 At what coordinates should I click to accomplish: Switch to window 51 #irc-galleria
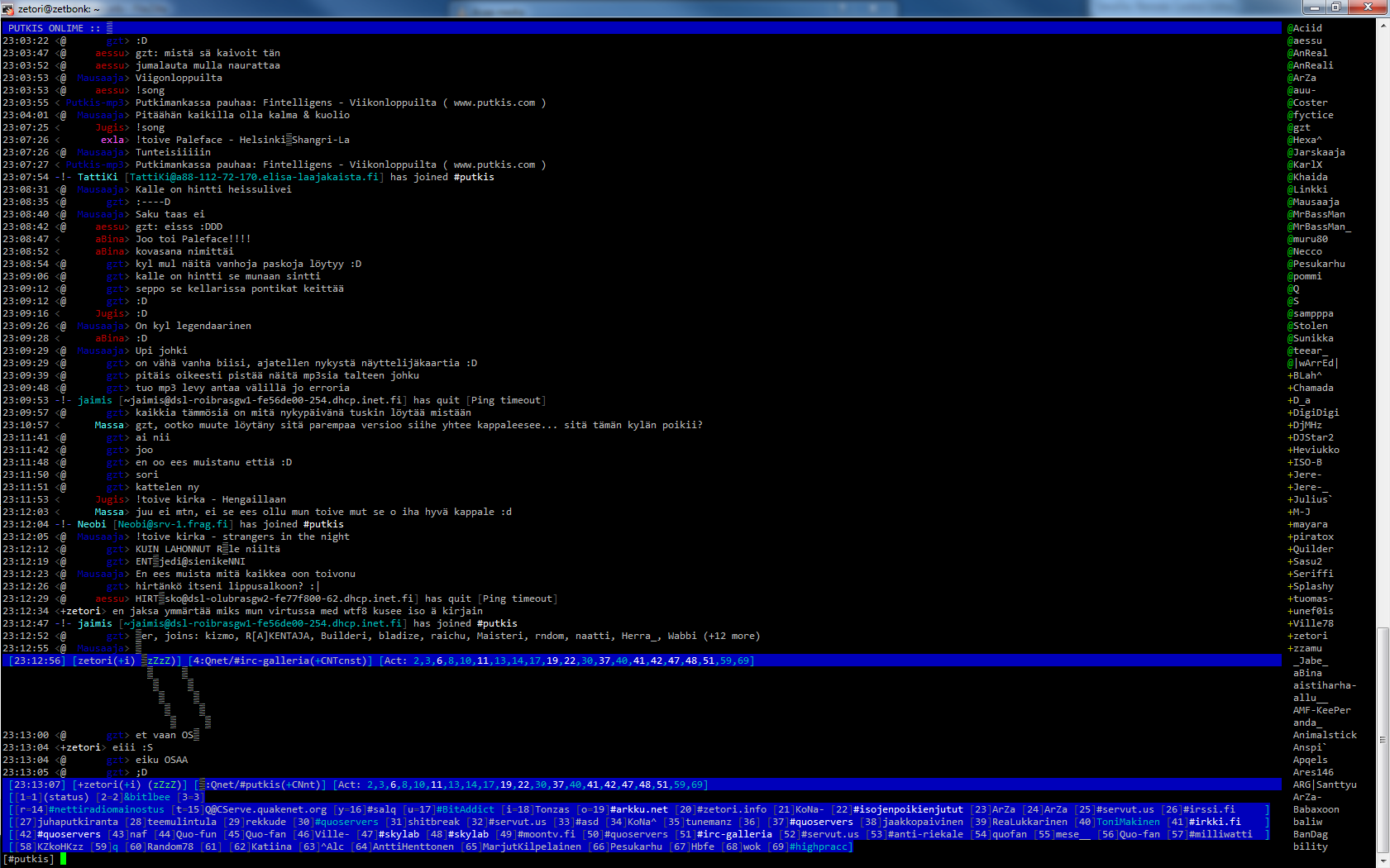pos(734,834)
